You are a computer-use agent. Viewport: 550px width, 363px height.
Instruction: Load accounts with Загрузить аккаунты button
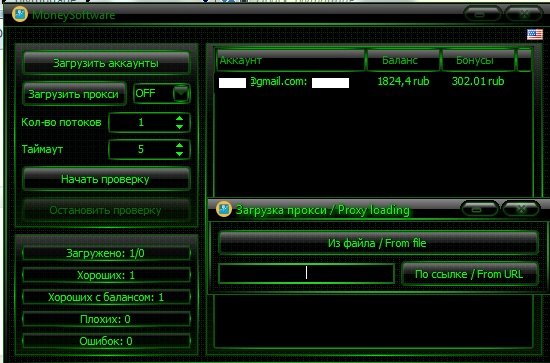106,63
